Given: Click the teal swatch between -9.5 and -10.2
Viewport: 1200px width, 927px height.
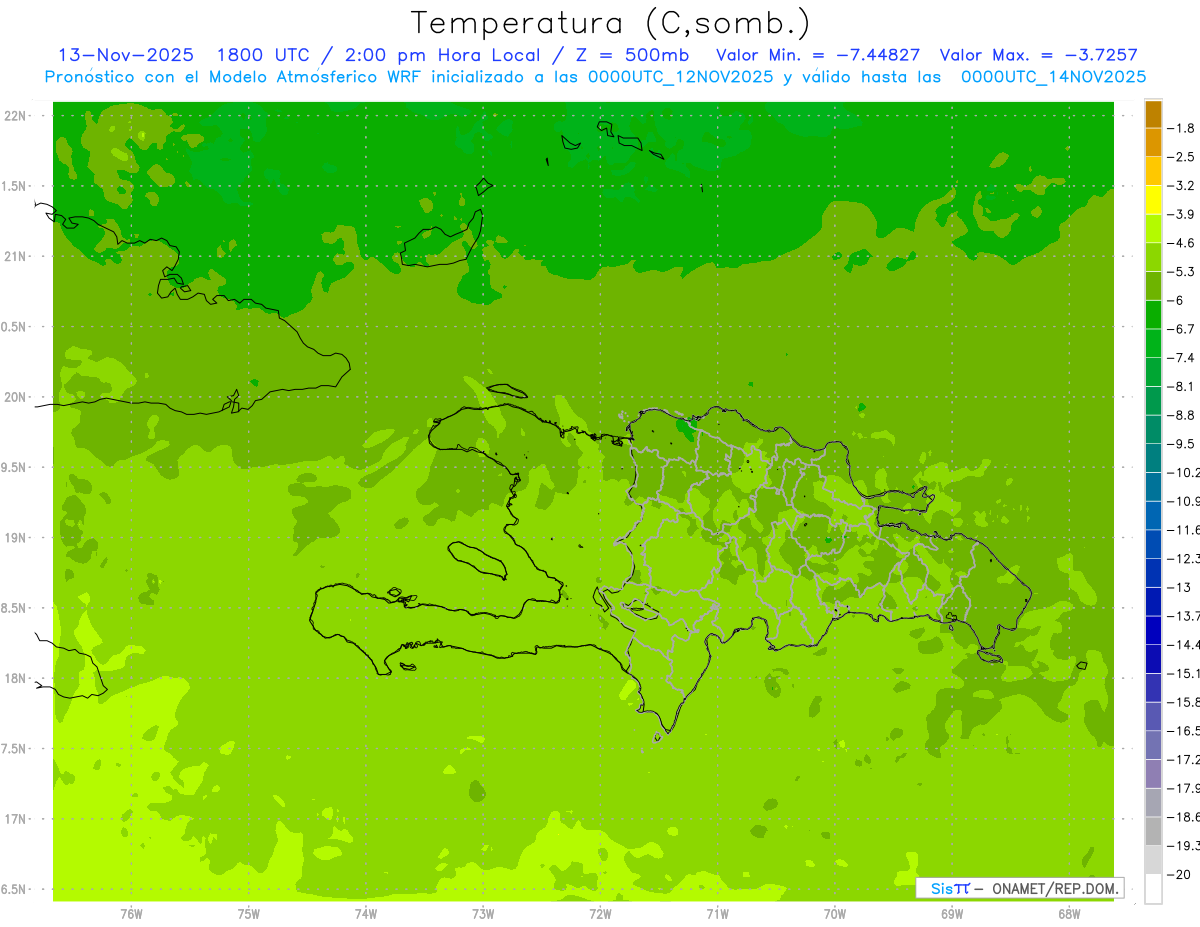Looking at the screenshot, I should coord(1153,458).
